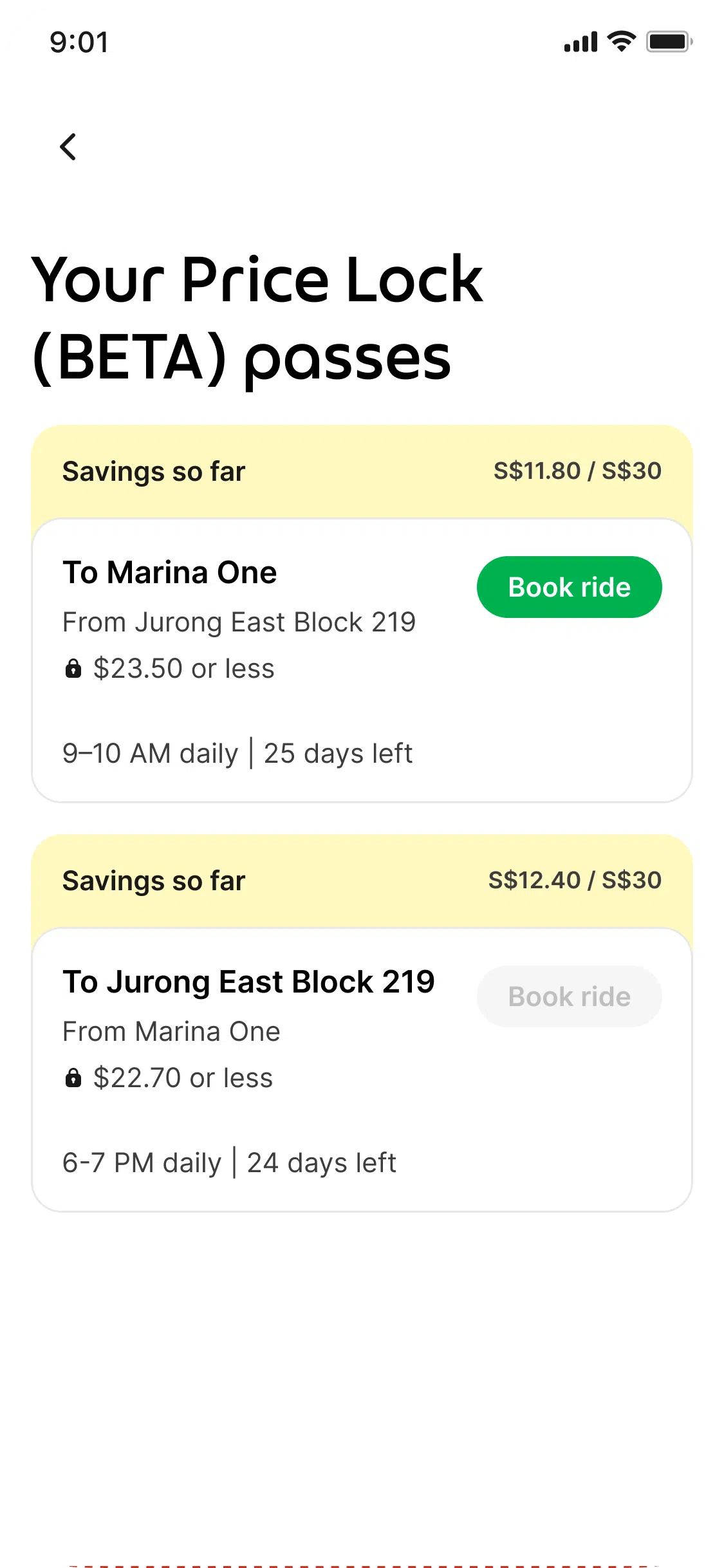Select the From Jurong East Block 219 line

(239, 622)
